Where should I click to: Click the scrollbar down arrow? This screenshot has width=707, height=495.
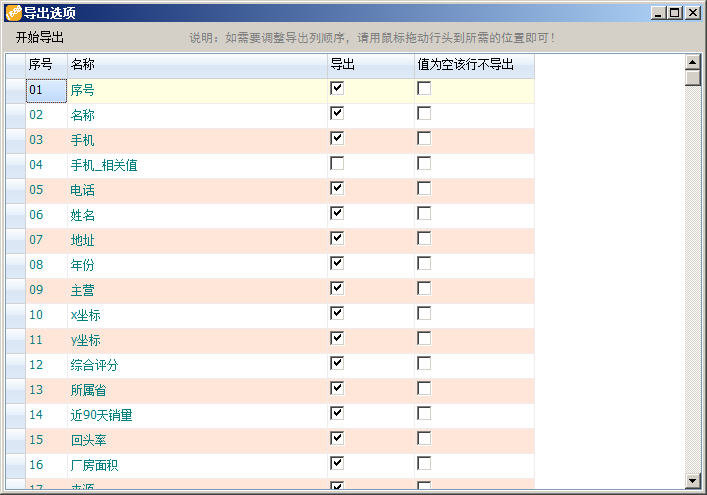(692, 480)
